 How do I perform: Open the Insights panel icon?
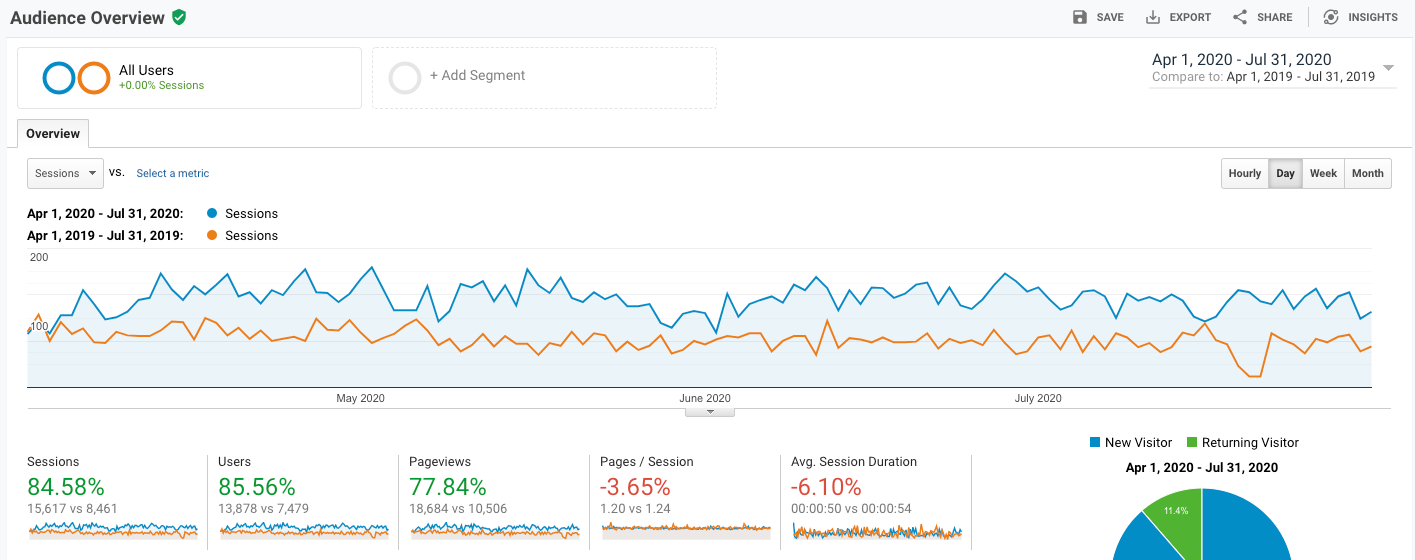pyautogui.click(x=1331, y=17)
